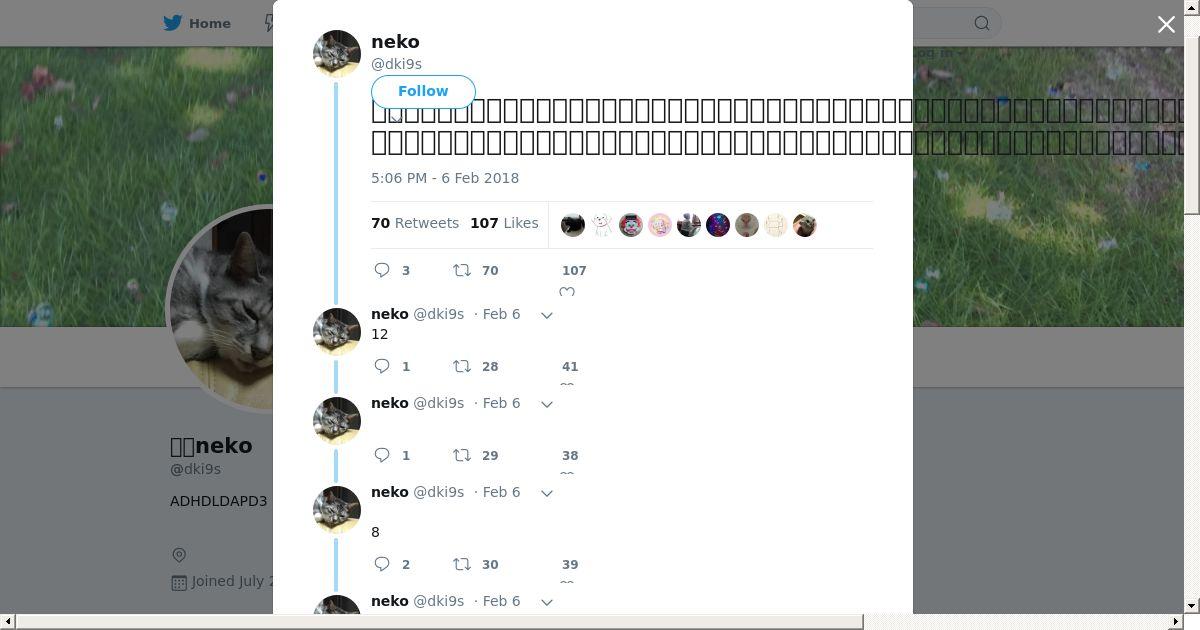Viewport: 1200px width, 630px height.
Task: Expand options chevron on the tweet reading 8
Action: click(x=547, y=493)
